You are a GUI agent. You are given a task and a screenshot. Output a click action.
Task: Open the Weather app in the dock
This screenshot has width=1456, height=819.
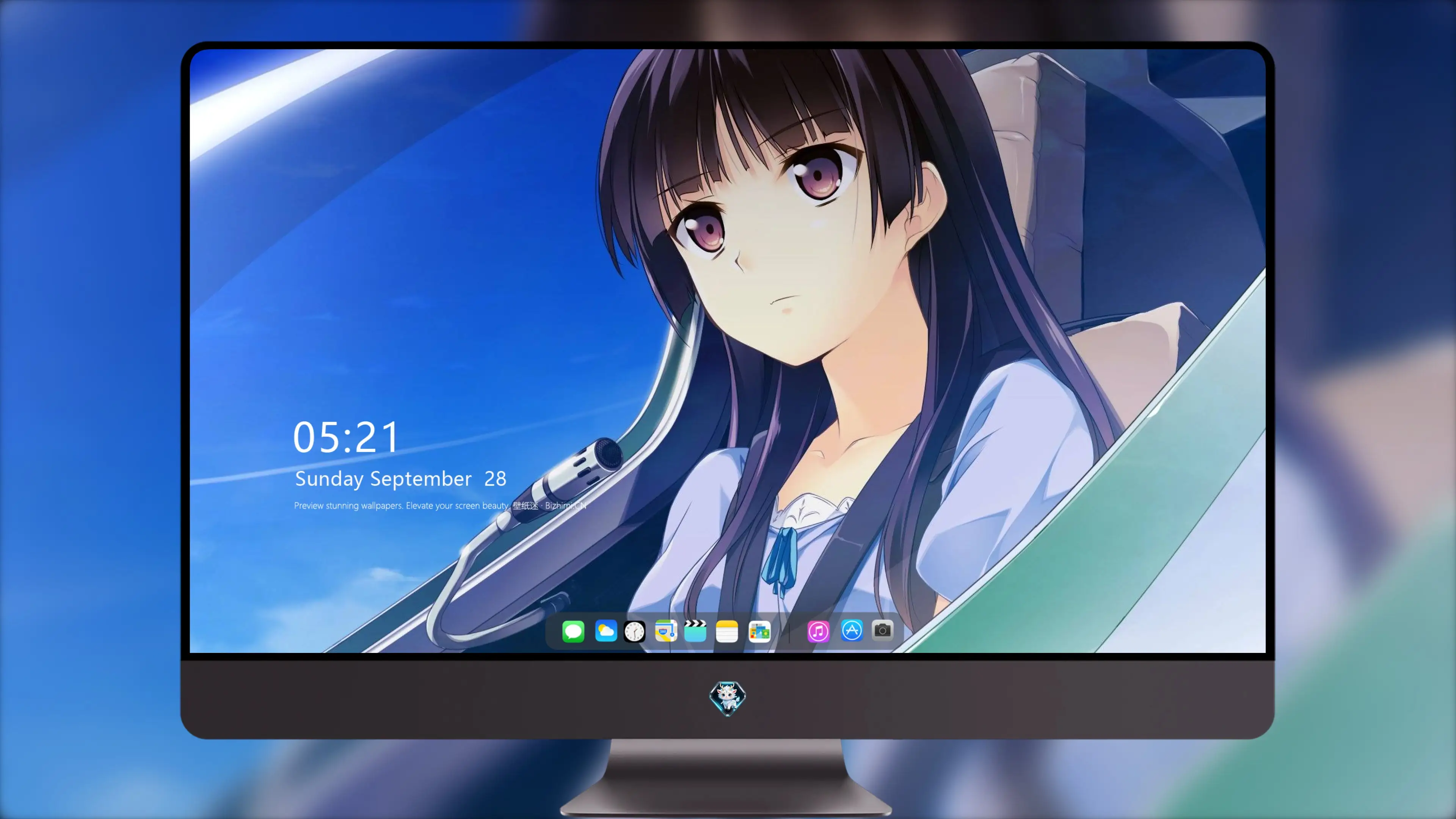(606, 631)
